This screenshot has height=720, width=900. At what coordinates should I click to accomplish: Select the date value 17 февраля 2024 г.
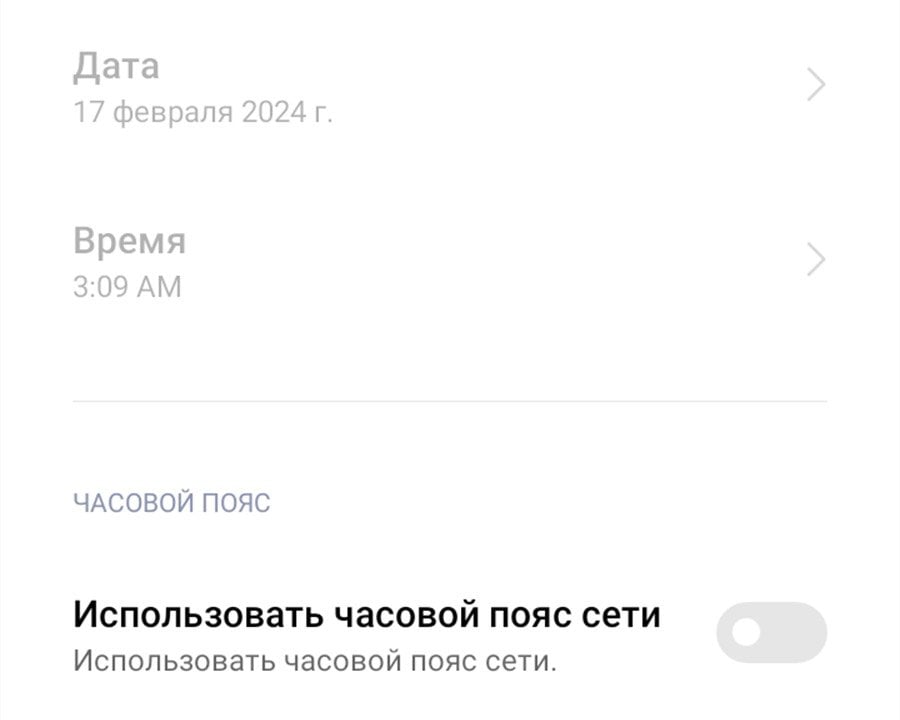pyautogui.click(x=203, y=112)
